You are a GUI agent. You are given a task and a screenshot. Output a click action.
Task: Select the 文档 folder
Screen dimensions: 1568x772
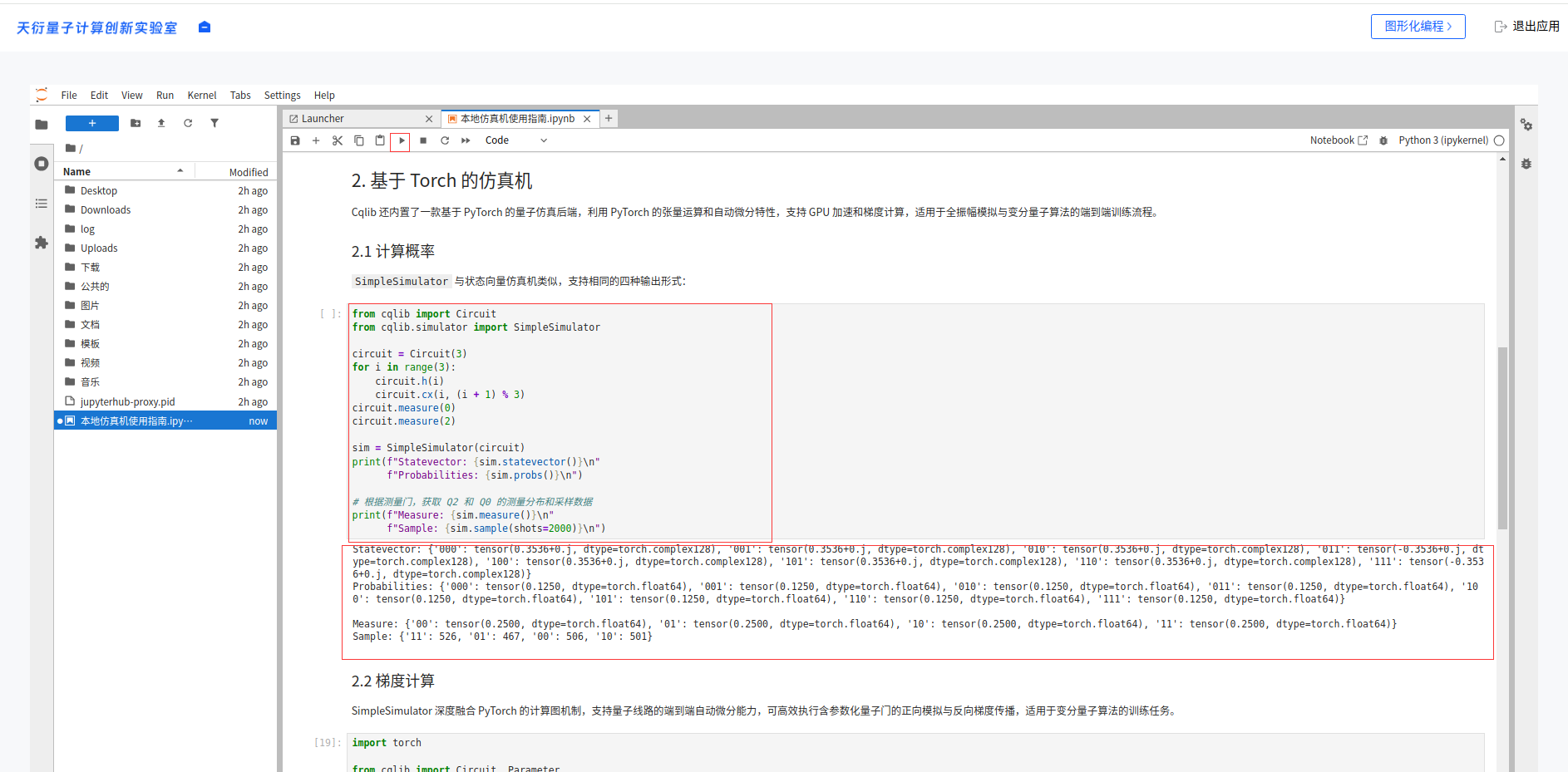pyautogui.click(x=165, y=325)
